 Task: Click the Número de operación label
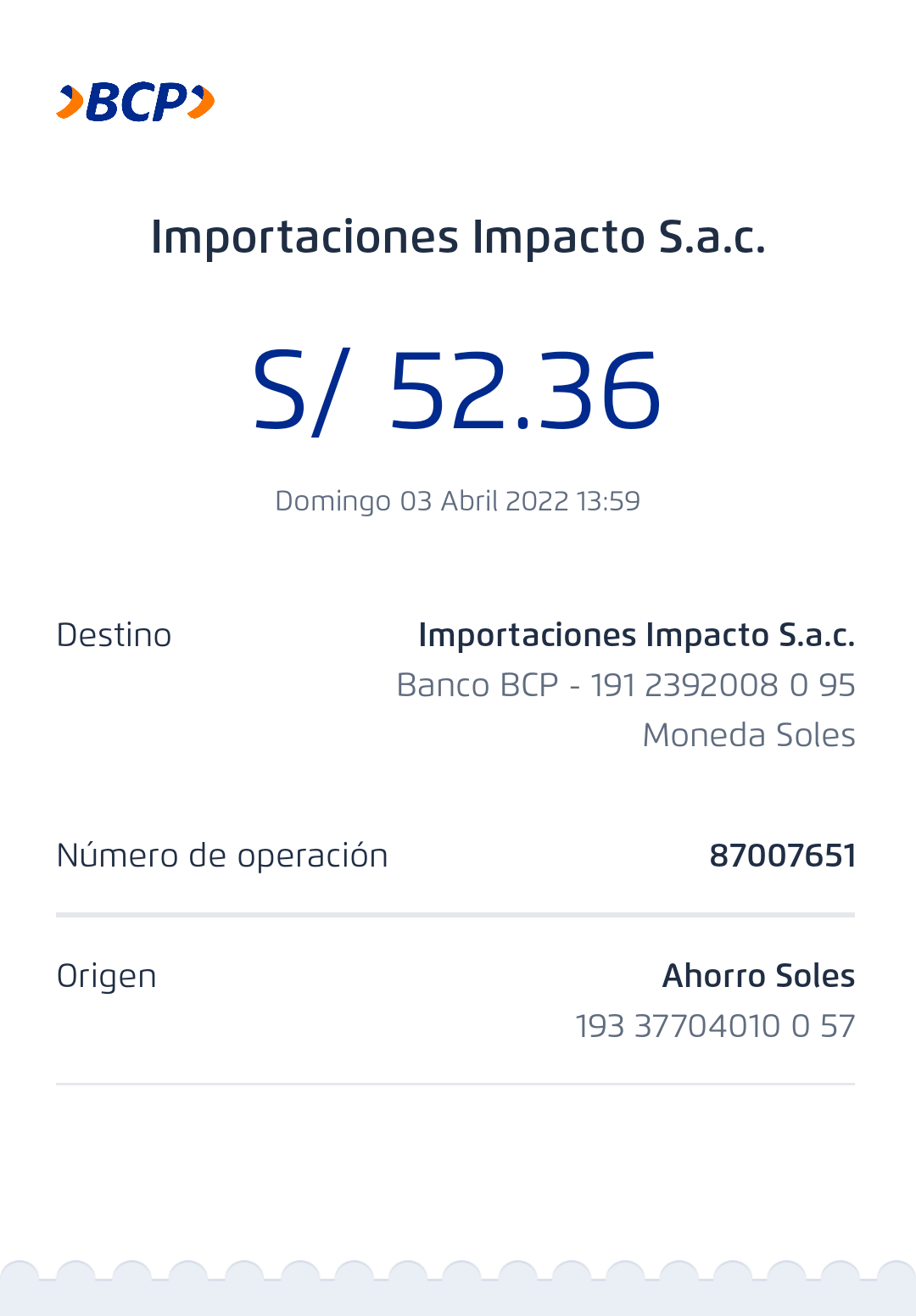pyautogui.click(x=222, y=856)
